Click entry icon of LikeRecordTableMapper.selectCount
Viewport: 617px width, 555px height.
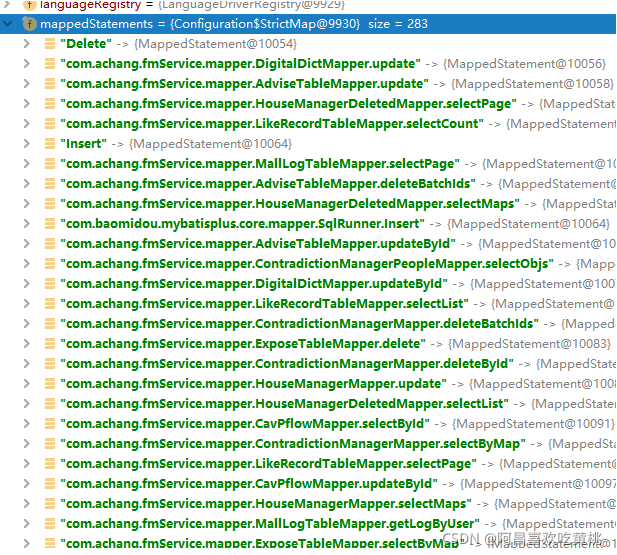(x=50, y=124)
